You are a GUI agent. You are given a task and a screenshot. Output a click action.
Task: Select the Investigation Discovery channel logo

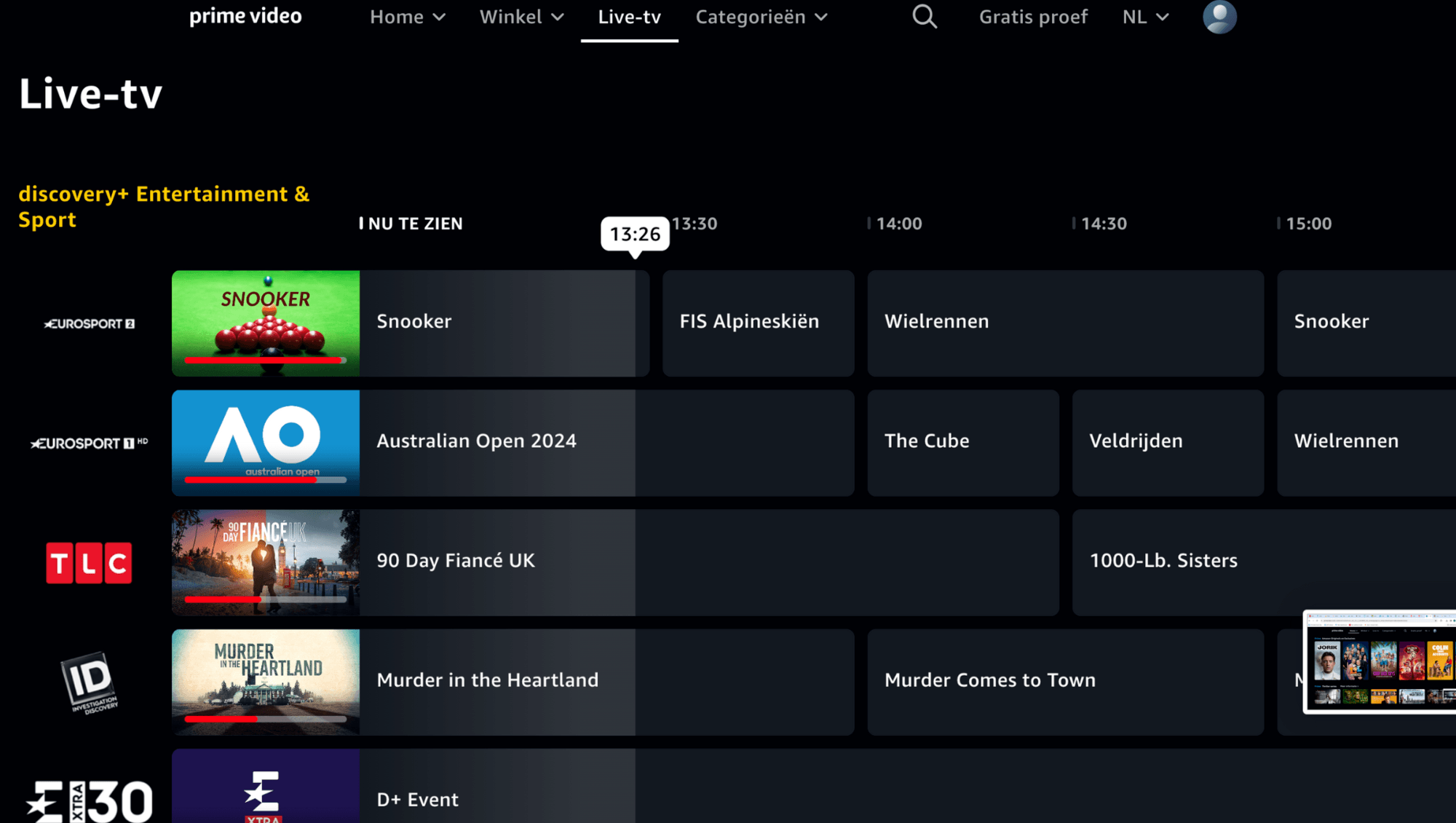pos(89,682)
